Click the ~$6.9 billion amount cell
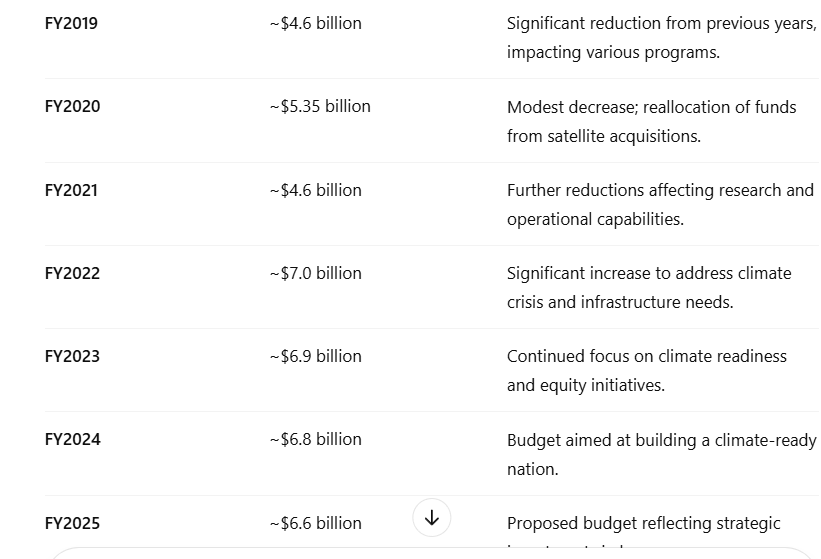This screenshot has height=559, width=821. [x=315, y=356]
